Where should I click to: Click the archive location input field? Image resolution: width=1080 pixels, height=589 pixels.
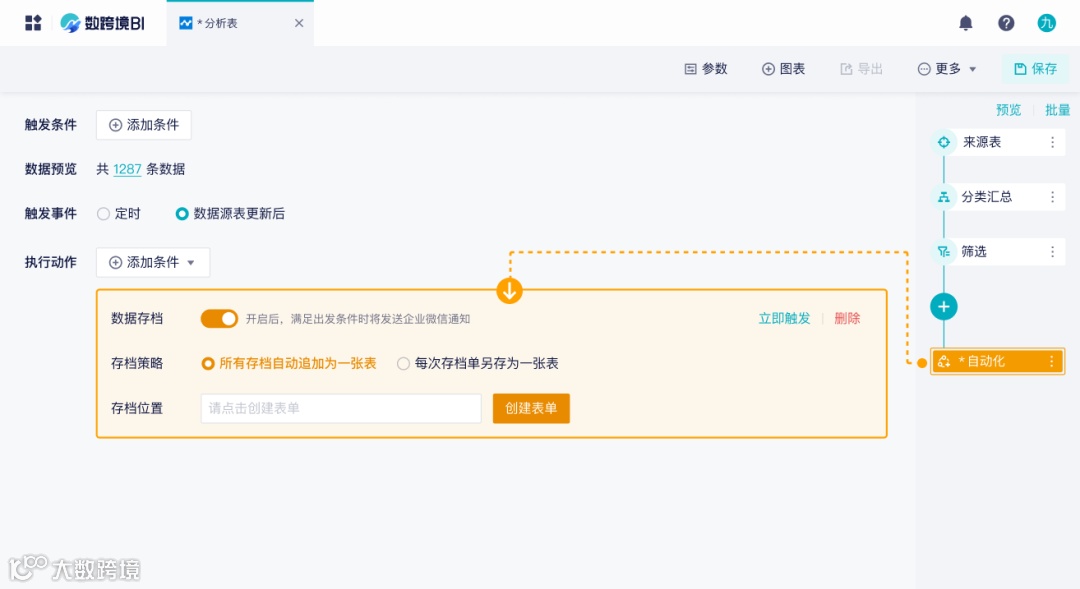[340, 408]
